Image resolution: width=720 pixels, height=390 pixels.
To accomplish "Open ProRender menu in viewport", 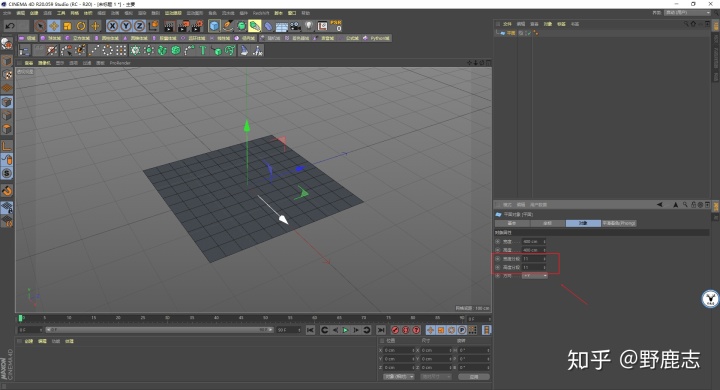I will tap(120, 63).
